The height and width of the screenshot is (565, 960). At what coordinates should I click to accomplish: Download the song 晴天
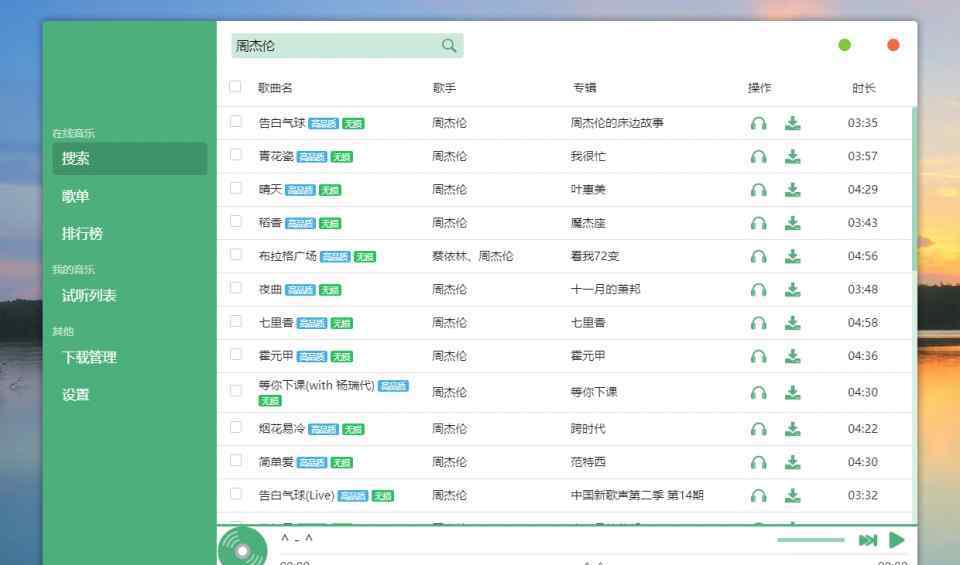tap(793, 190)
